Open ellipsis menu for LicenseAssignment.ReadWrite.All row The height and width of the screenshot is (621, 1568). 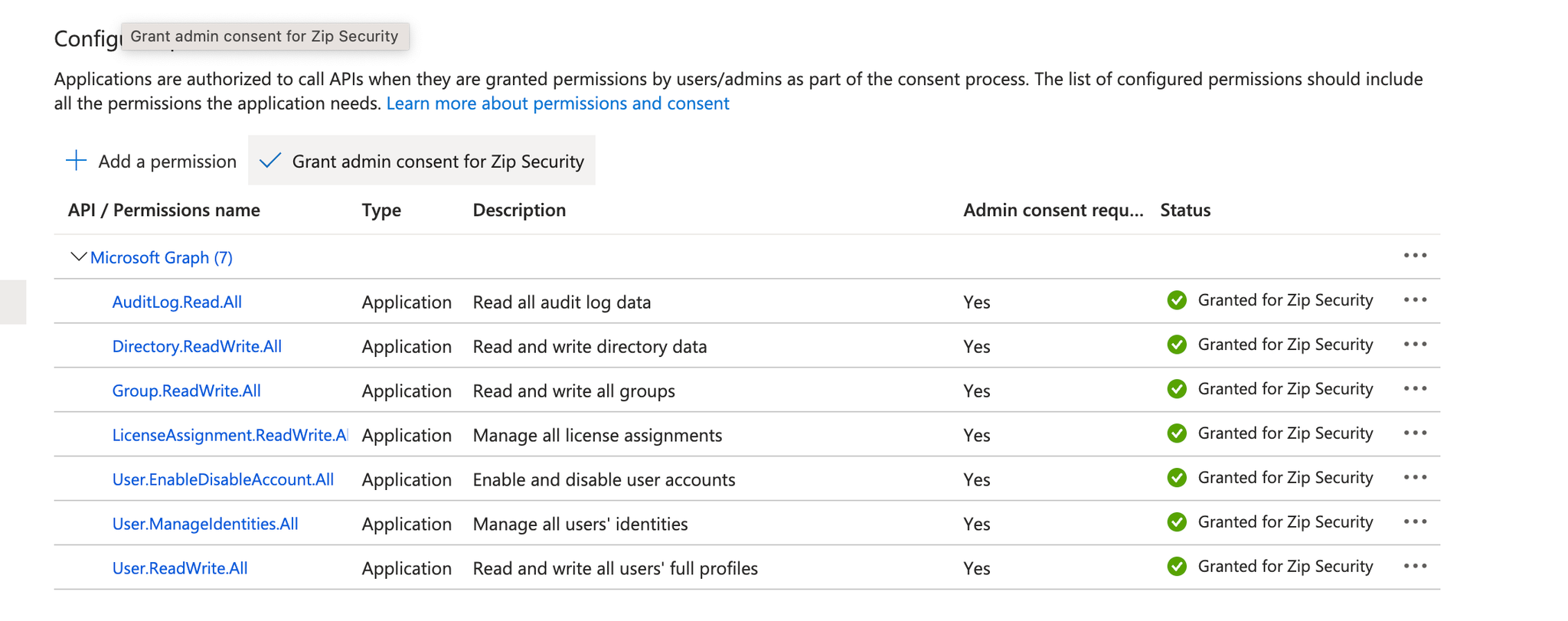click(1415, 433)
